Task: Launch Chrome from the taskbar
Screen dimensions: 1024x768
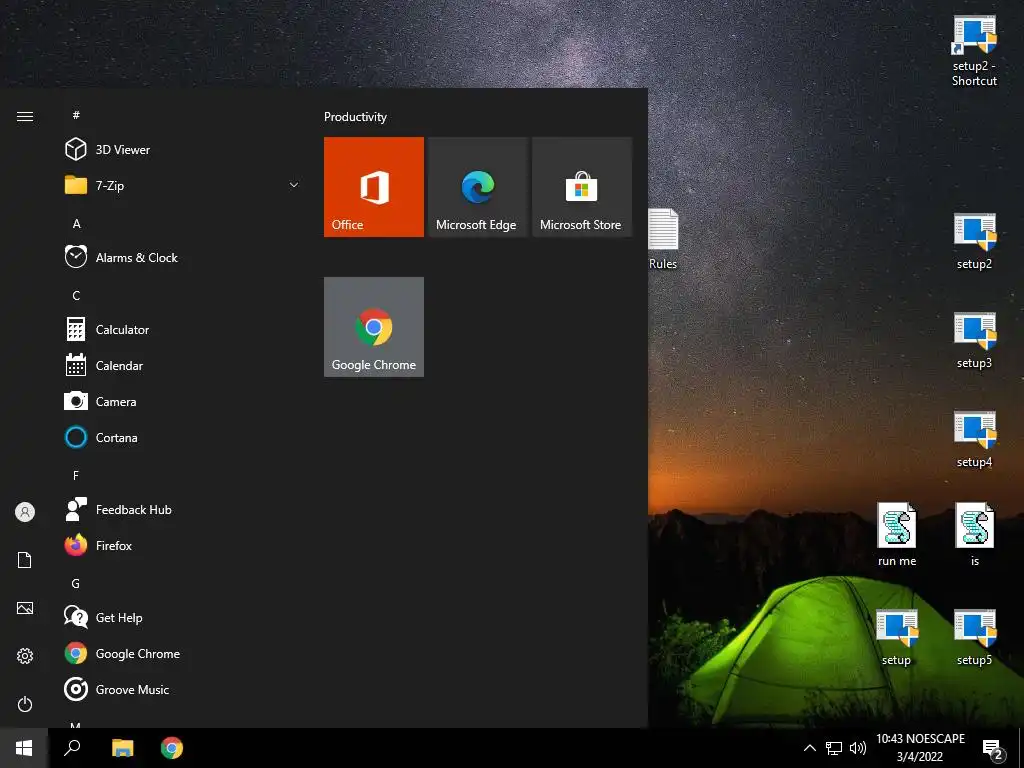Action: pyautogui.click(x=172, y=748)
